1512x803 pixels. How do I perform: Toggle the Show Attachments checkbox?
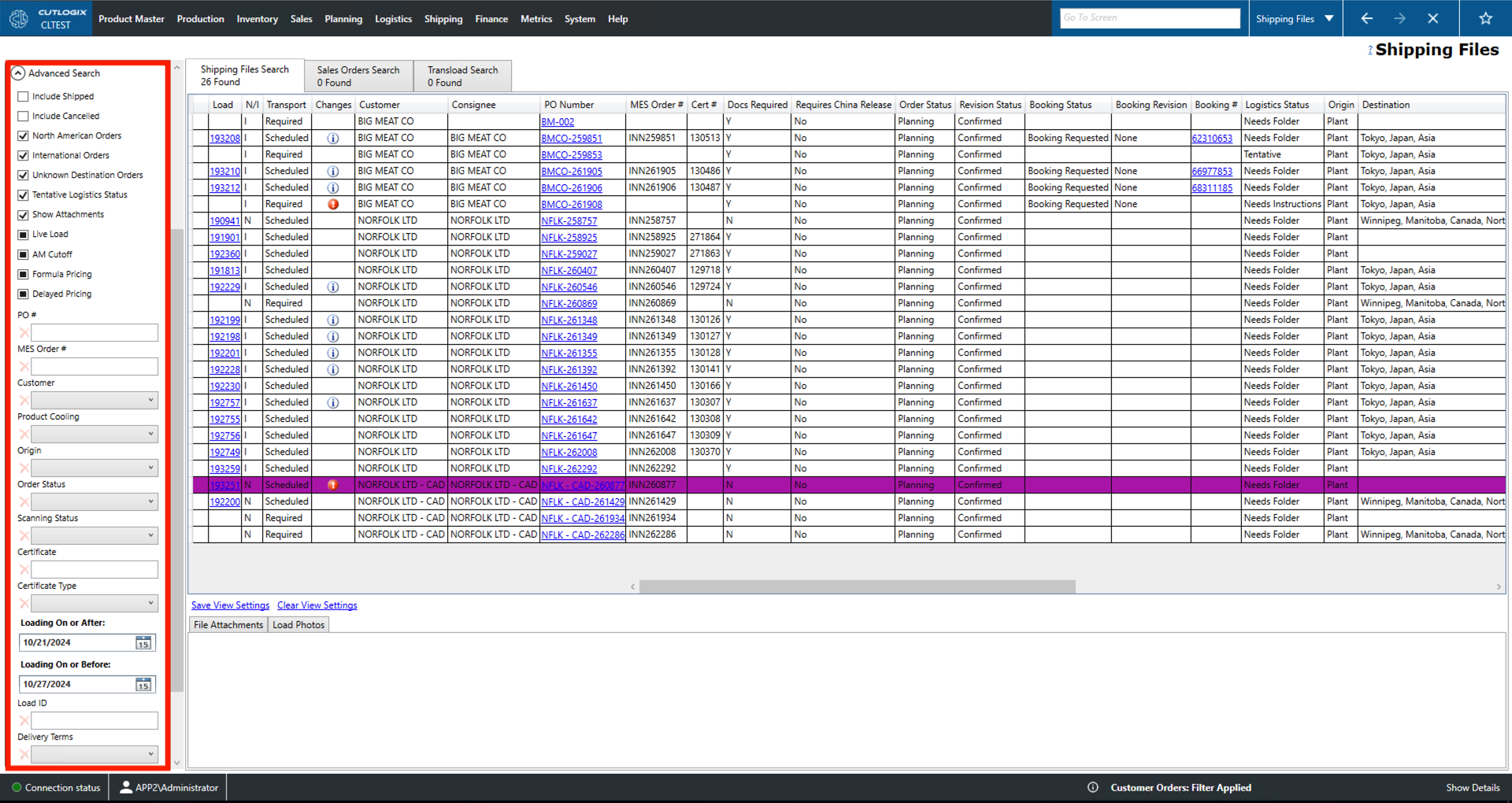(23, 214)
